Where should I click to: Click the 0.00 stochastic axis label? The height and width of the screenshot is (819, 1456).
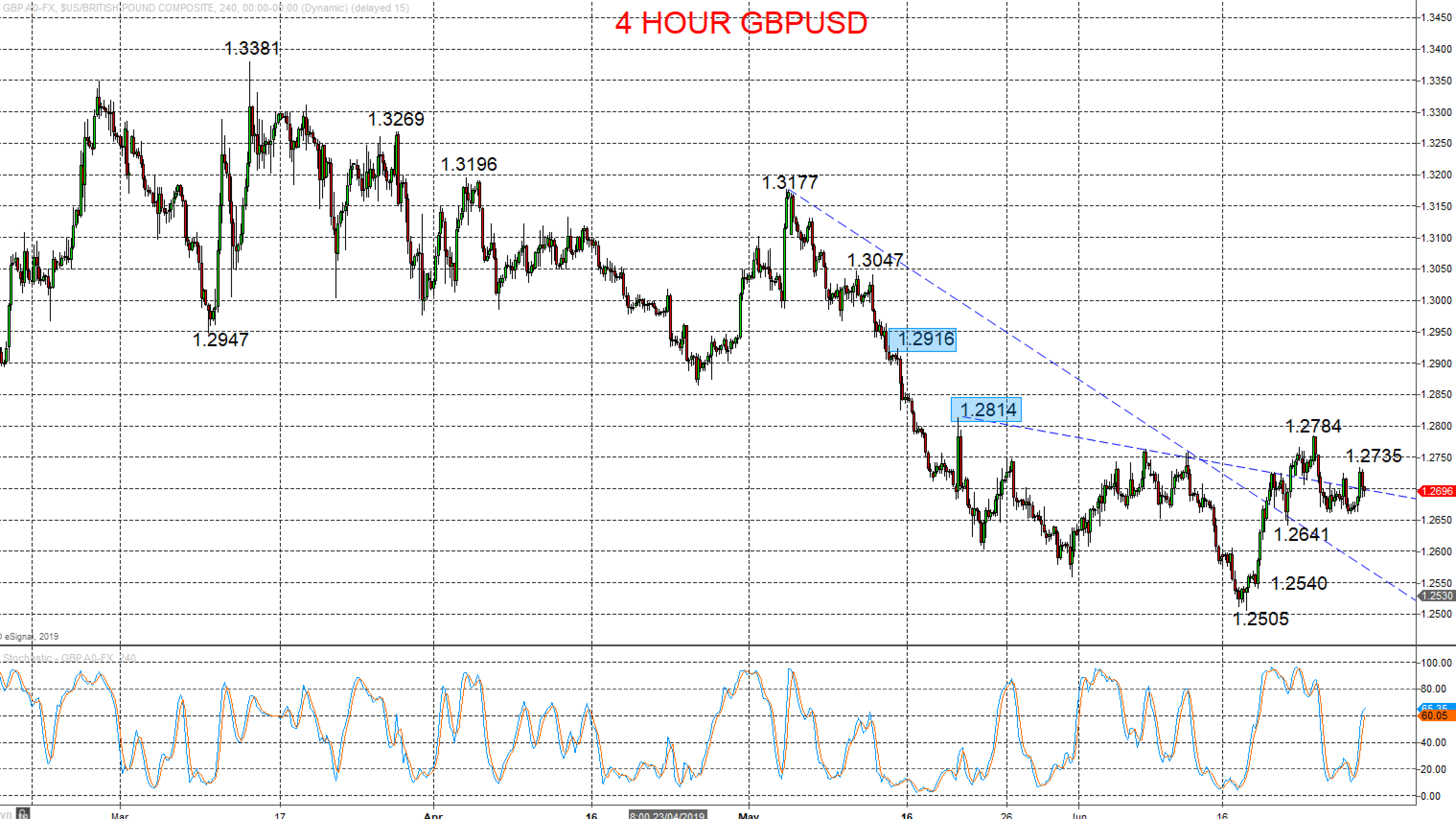pyautogui.click(x=1431, y=796)
